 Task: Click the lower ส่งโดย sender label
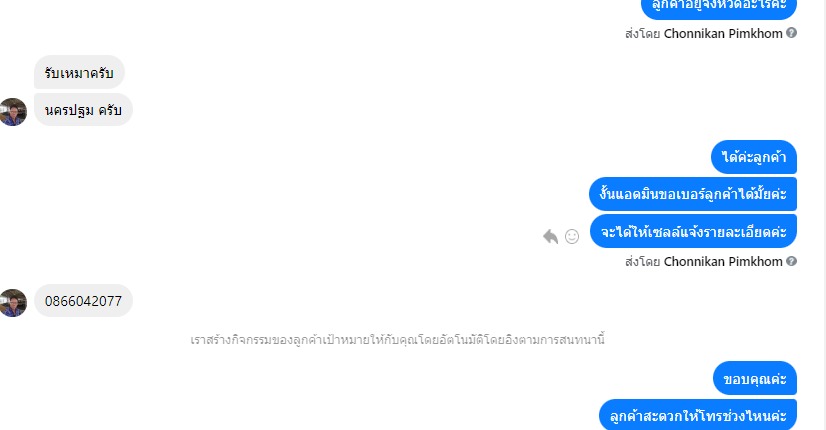(x=643, y=262)
